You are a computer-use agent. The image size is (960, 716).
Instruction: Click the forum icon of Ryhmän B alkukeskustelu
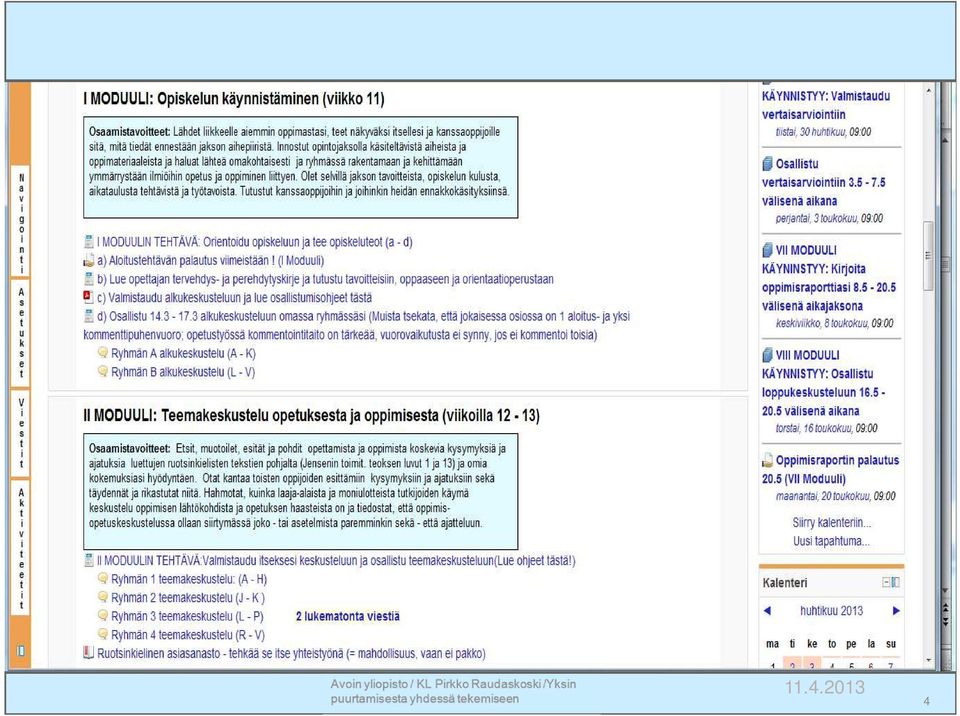click(x=103, y=372)
